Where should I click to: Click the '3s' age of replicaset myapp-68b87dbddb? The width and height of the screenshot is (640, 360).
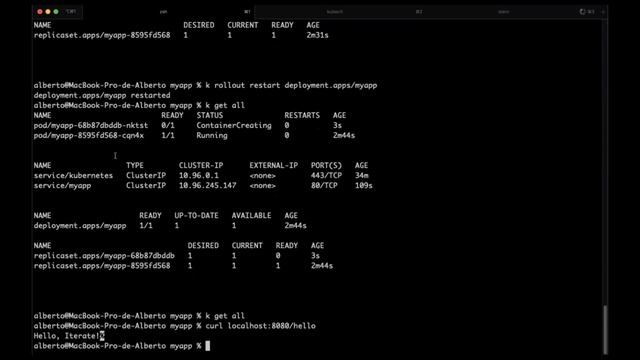click(315, 256)
